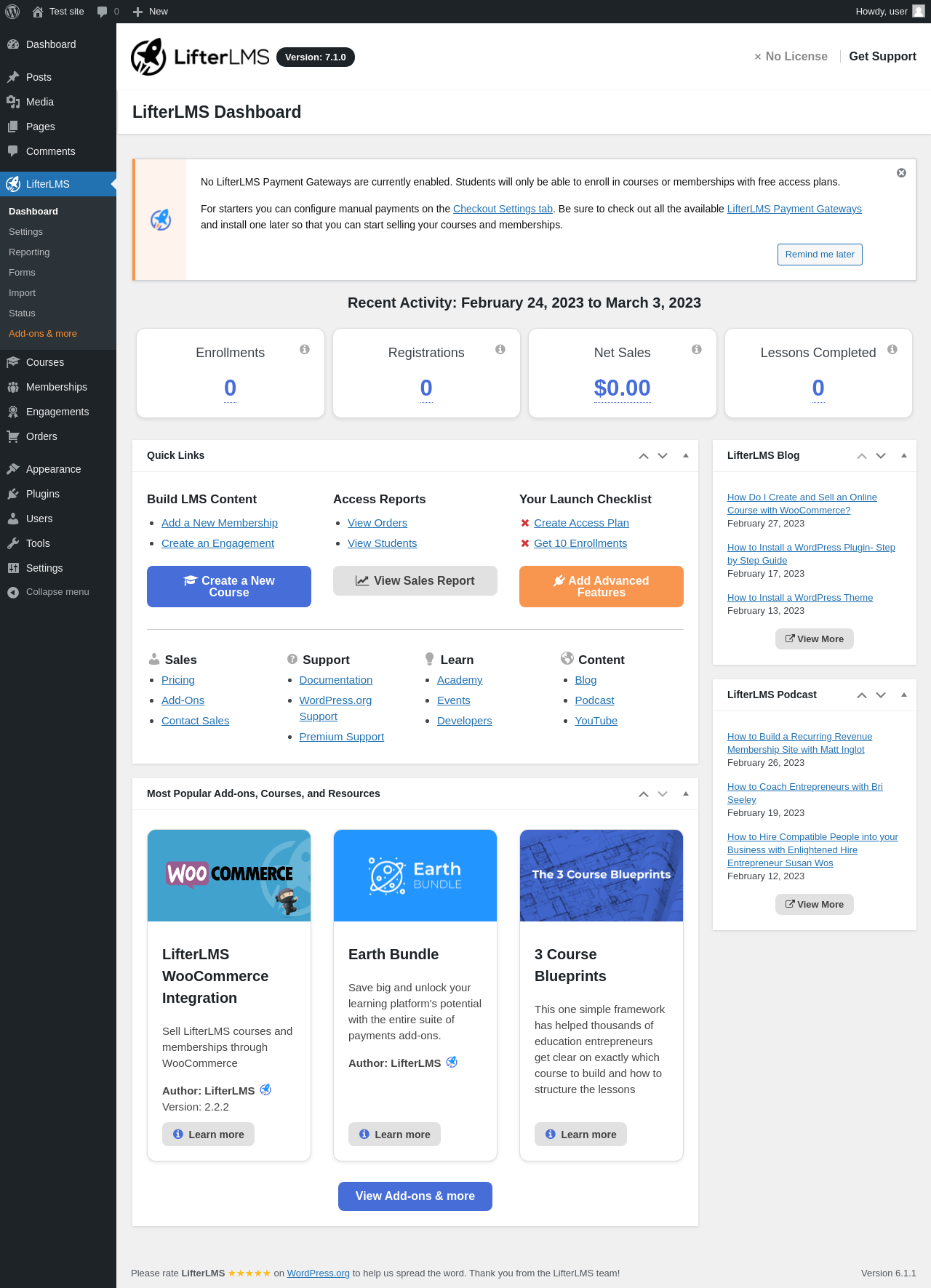
Task: Click the Settings sliders icon in sidebar
Action: [x=13, y=568]
